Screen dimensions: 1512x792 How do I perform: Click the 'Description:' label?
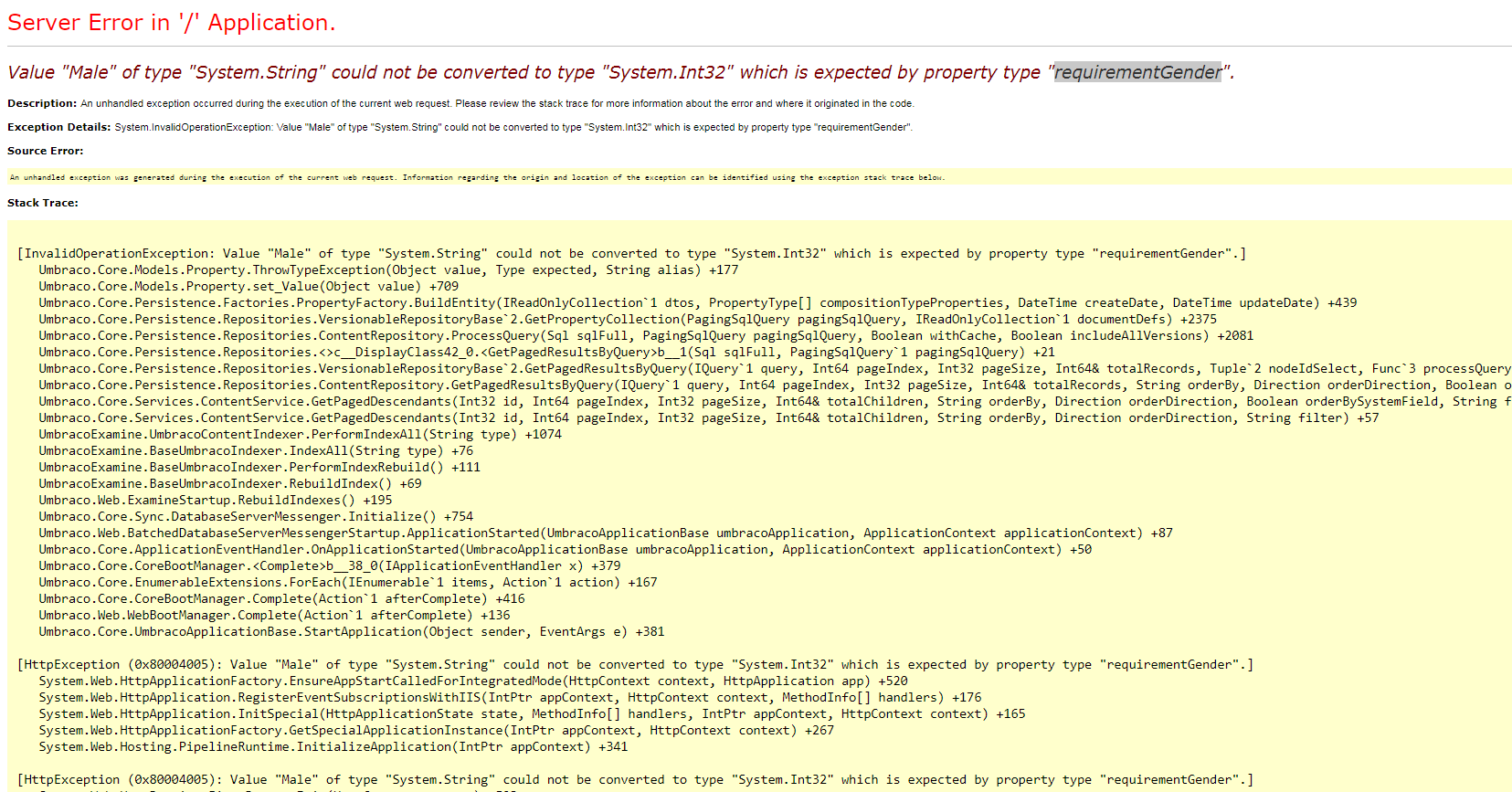(x=42, y=104)
